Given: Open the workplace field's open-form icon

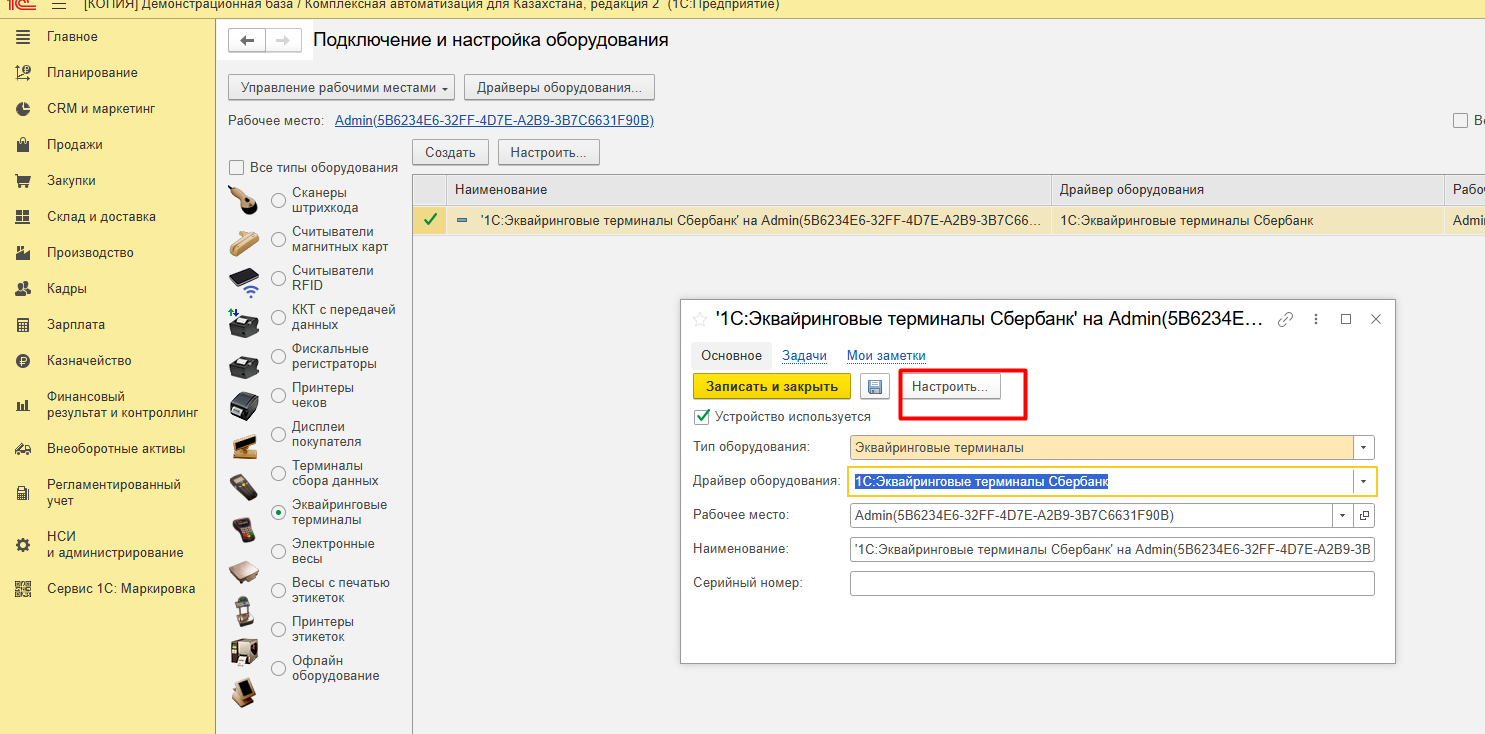Looking at the screenshot, I should pyautogui.click(x=1364, y=516).
